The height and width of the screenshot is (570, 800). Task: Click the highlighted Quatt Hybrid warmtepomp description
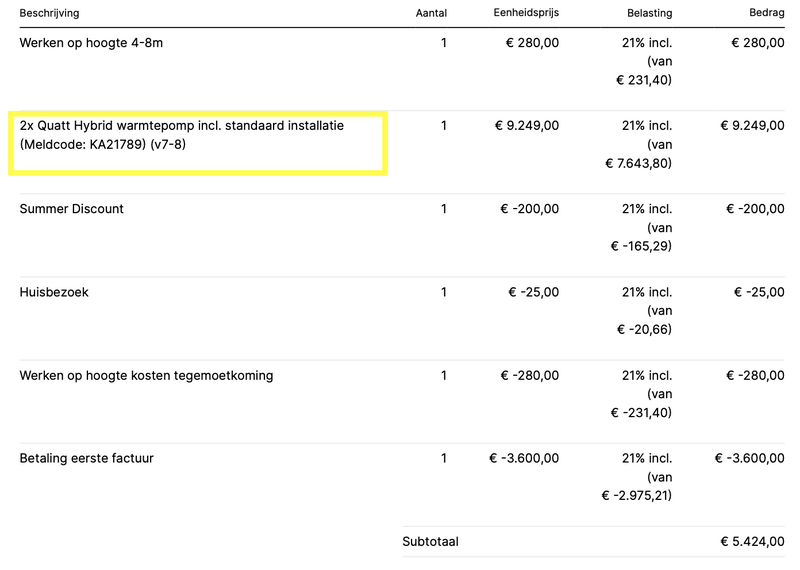(x=196, y=135)
